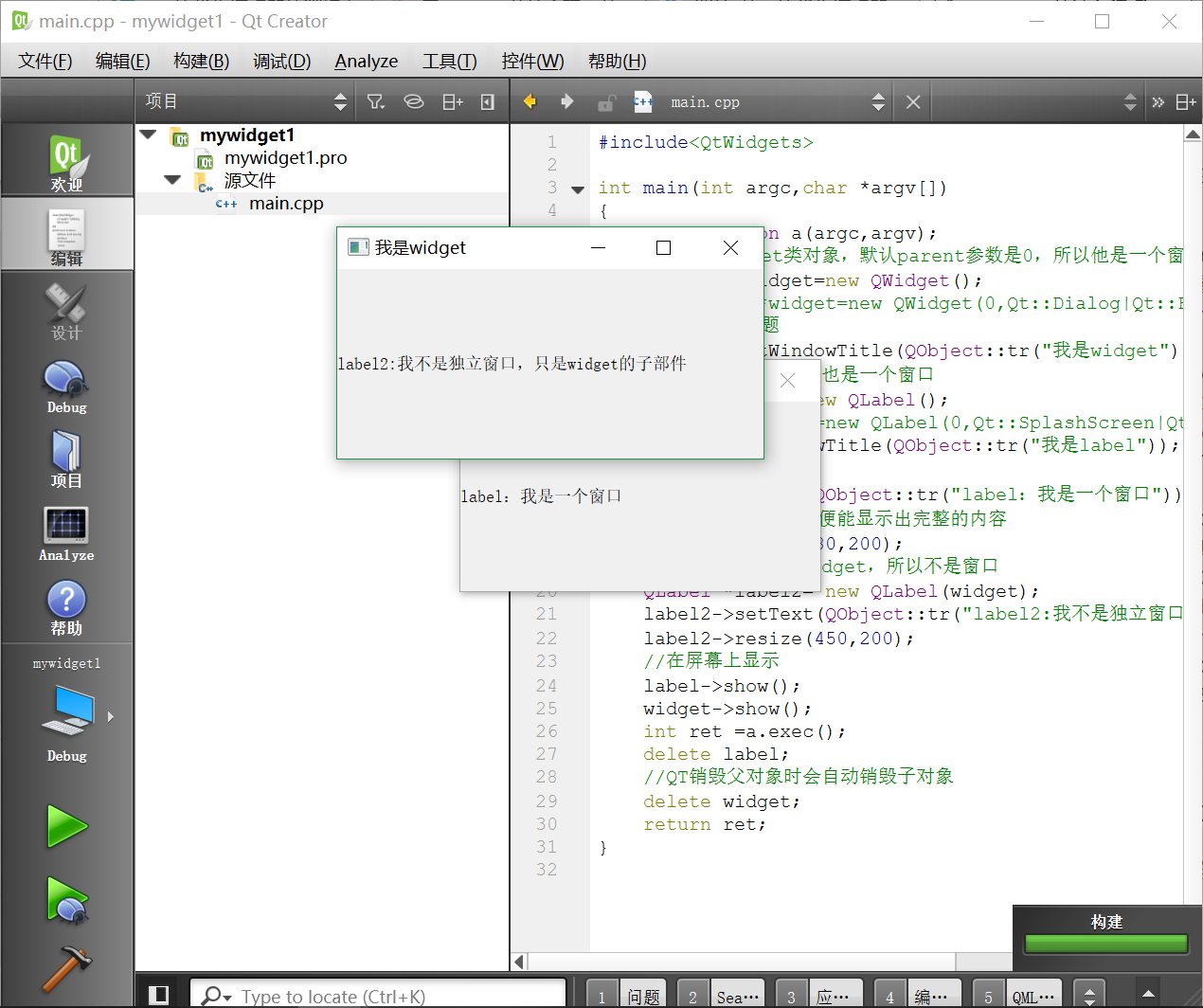Minimize the 我是widget window
The image size is (1203, 1008).
(x=598, y=247)
